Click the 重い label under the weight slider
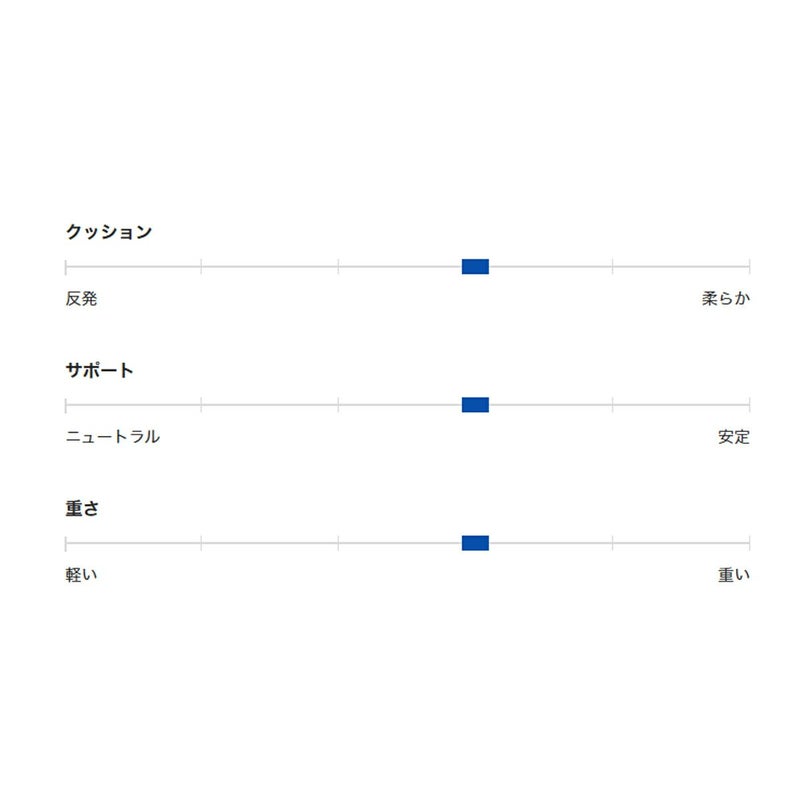The width and height of the screenshot is (800, 800). [x=733, y=575]
